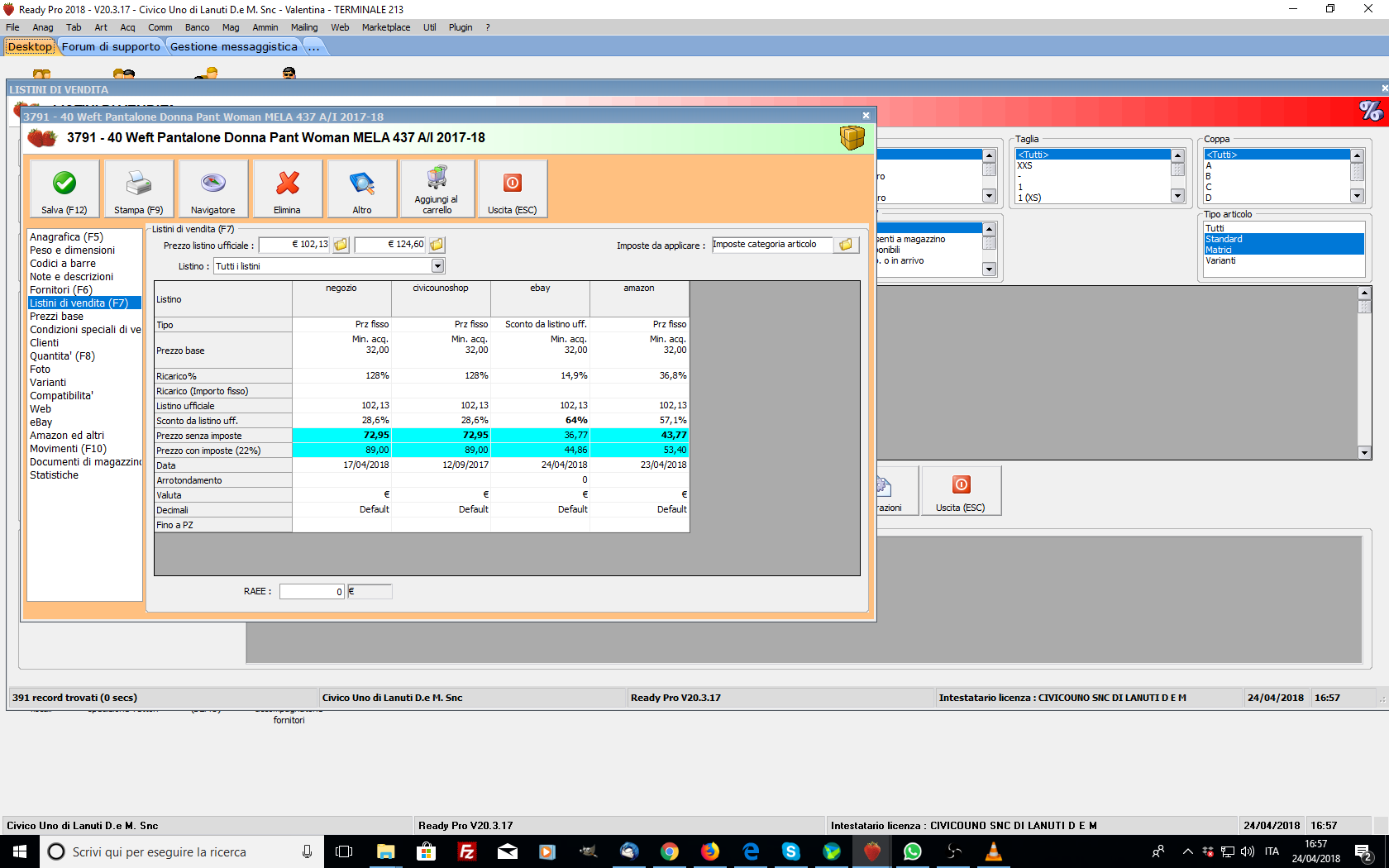Open Varianti section in sidebar
This screenshot has height=868, width=1389.
(x=48, y=383)
